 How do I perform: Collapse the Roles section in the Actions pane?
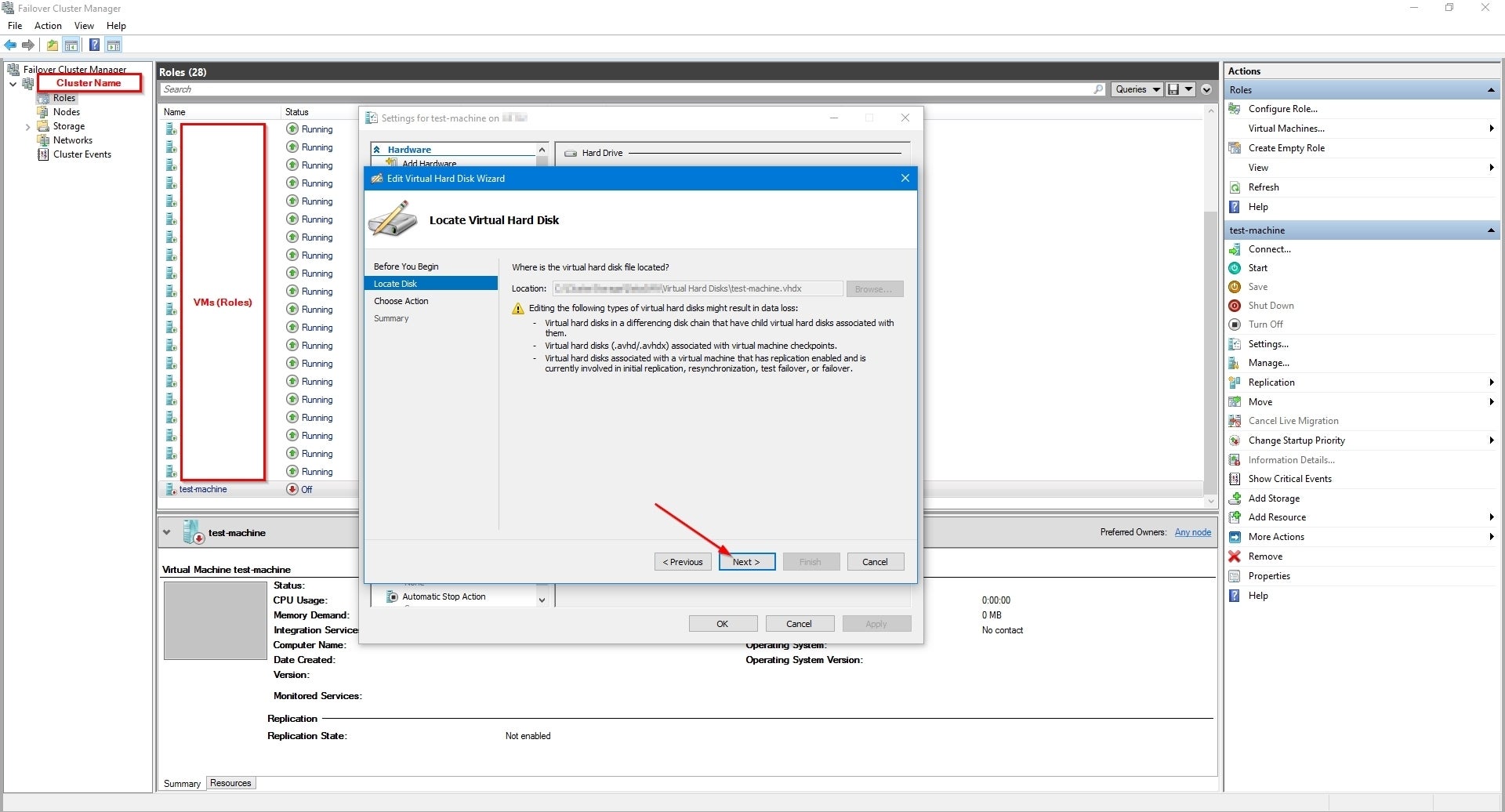coord(1490,90)
